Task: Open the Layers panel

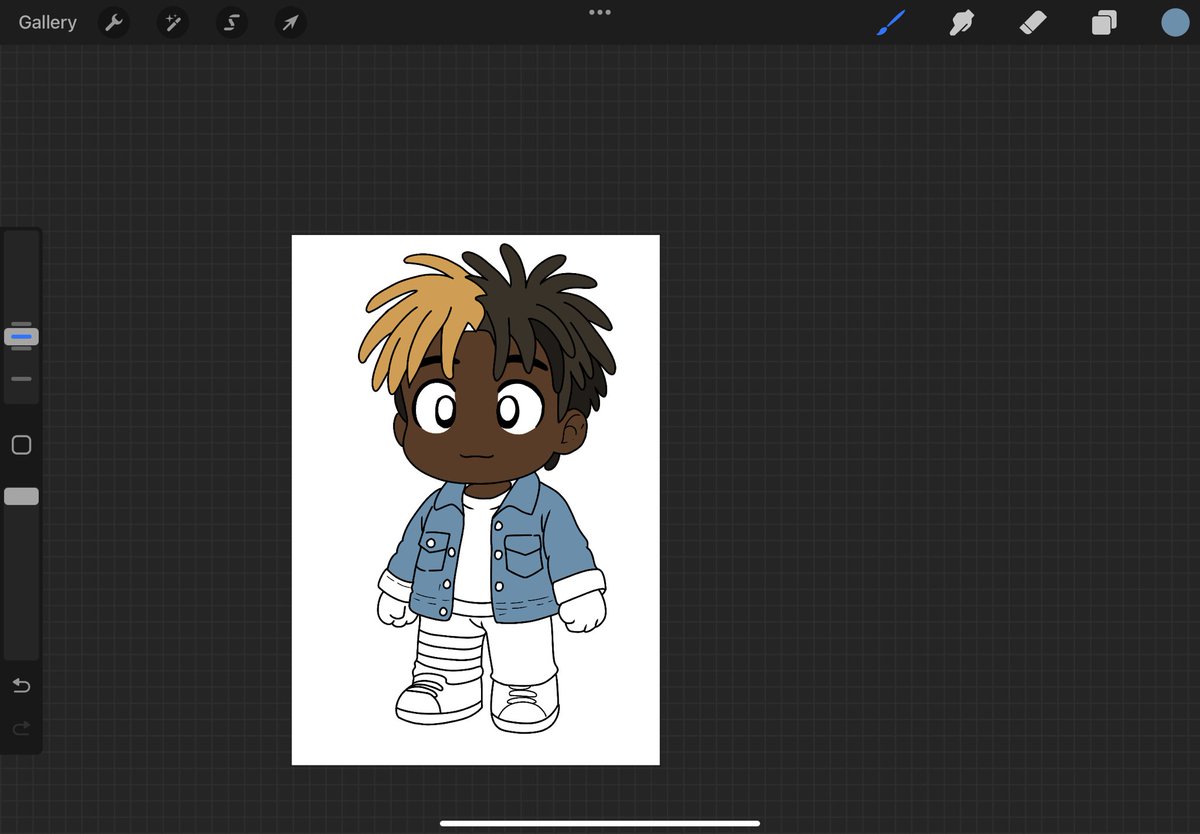Action: click(x=1104, y=23)
